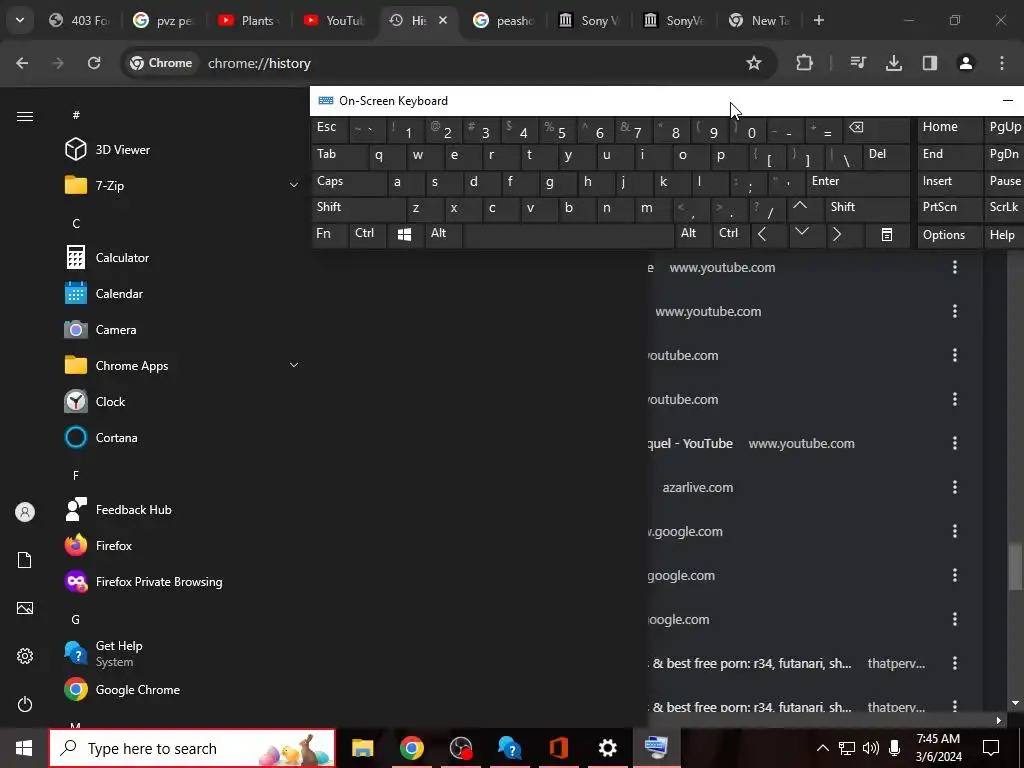Open the Extensions puzzle icon
The height and width of the screenshot is (768, 1024).
point(805,63)
